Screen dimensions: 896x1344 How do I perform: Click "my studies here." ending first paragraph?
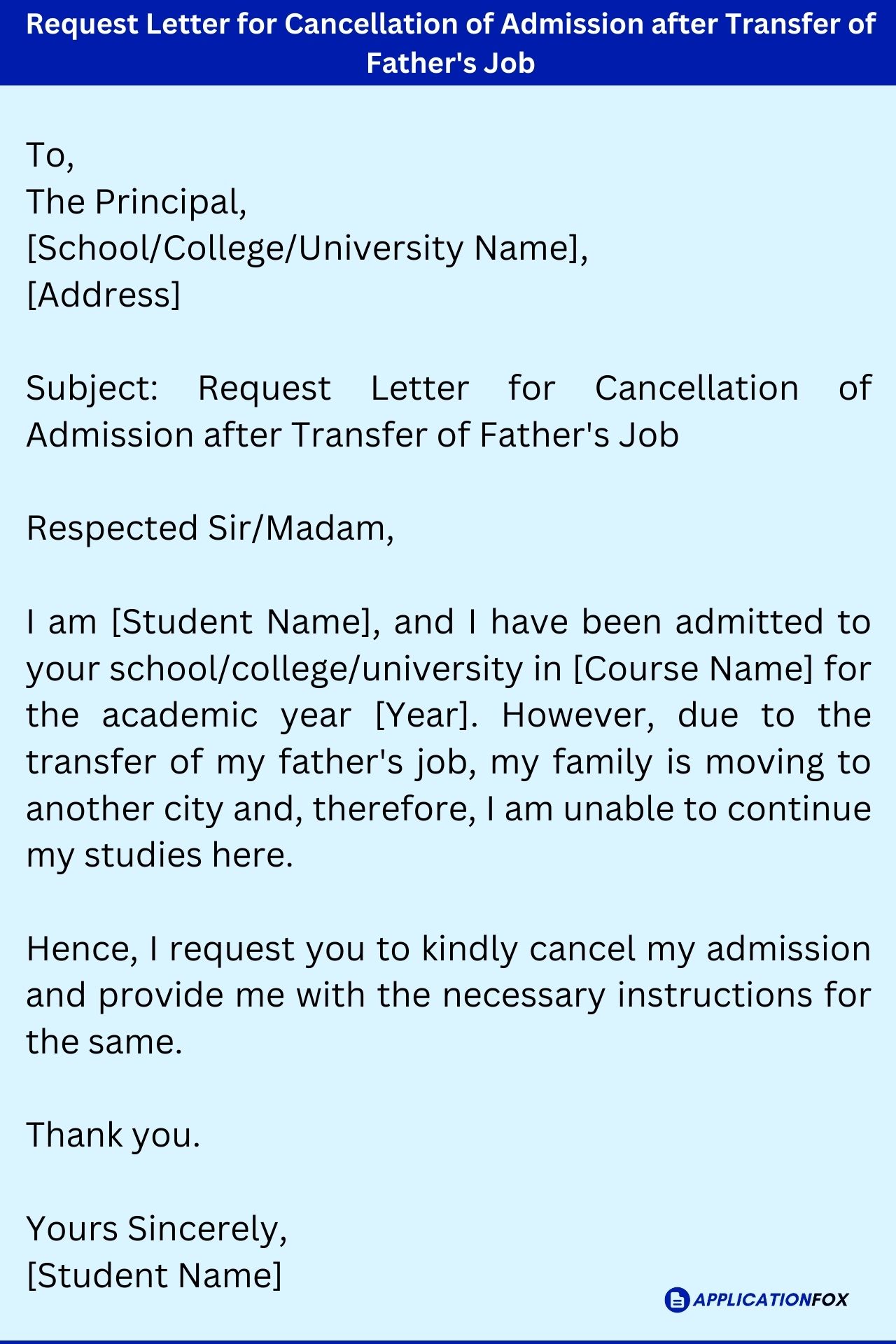click(160, 855)
